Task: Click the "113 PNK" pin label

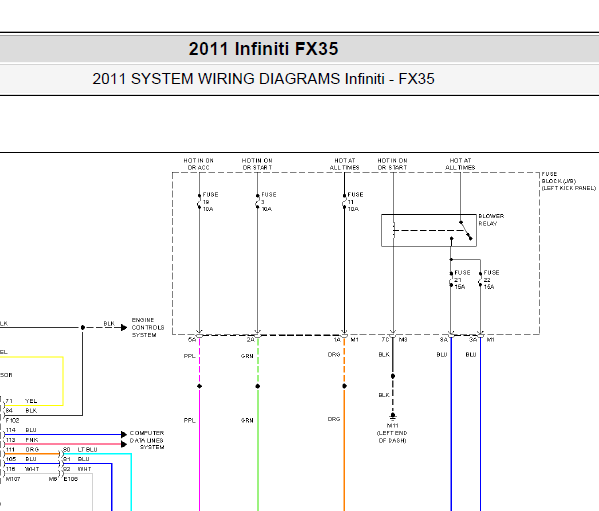Action: (x=22, y=440)
